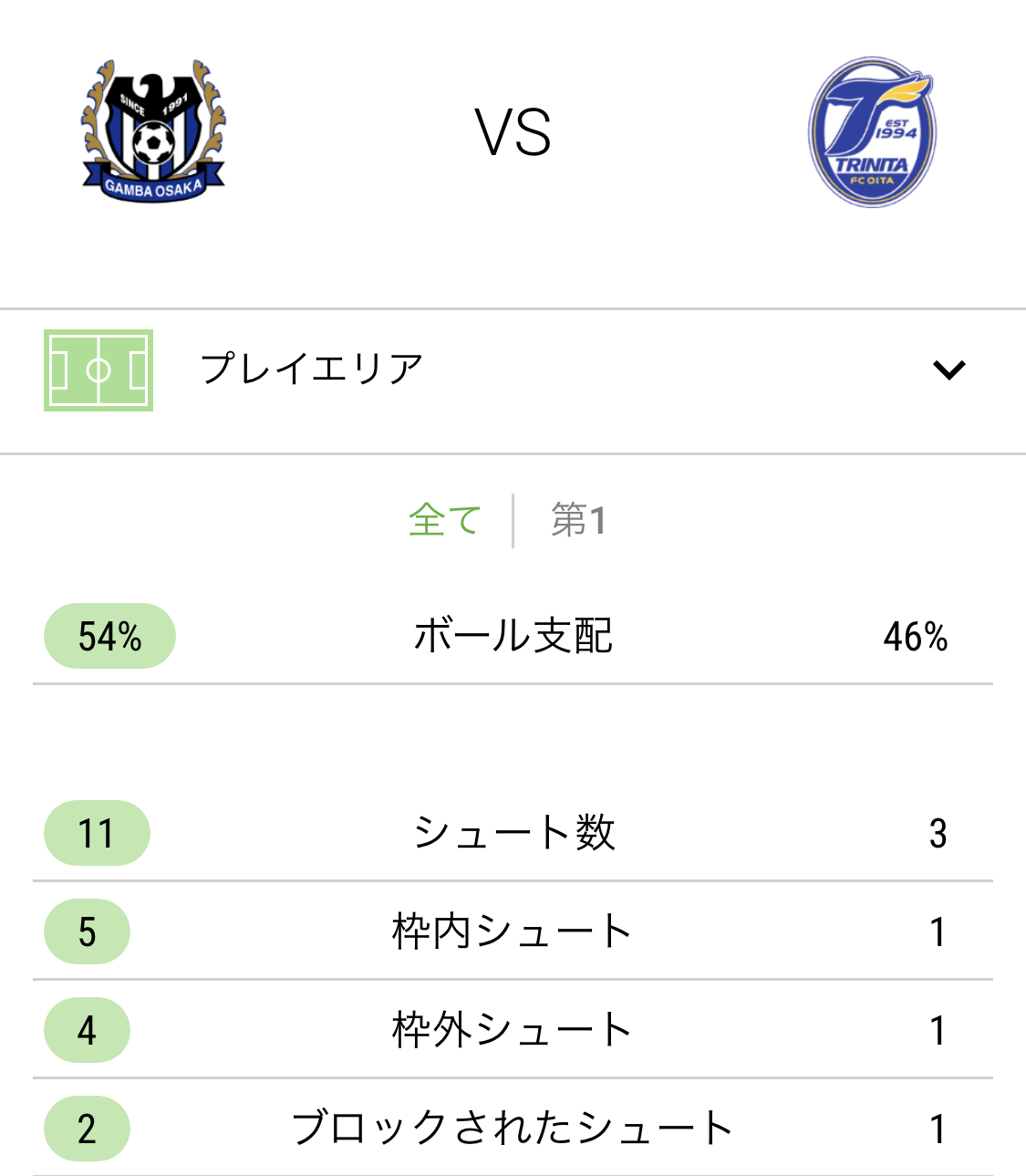
Task: Click the green 11 shots badge
Action: coord(97,833)
